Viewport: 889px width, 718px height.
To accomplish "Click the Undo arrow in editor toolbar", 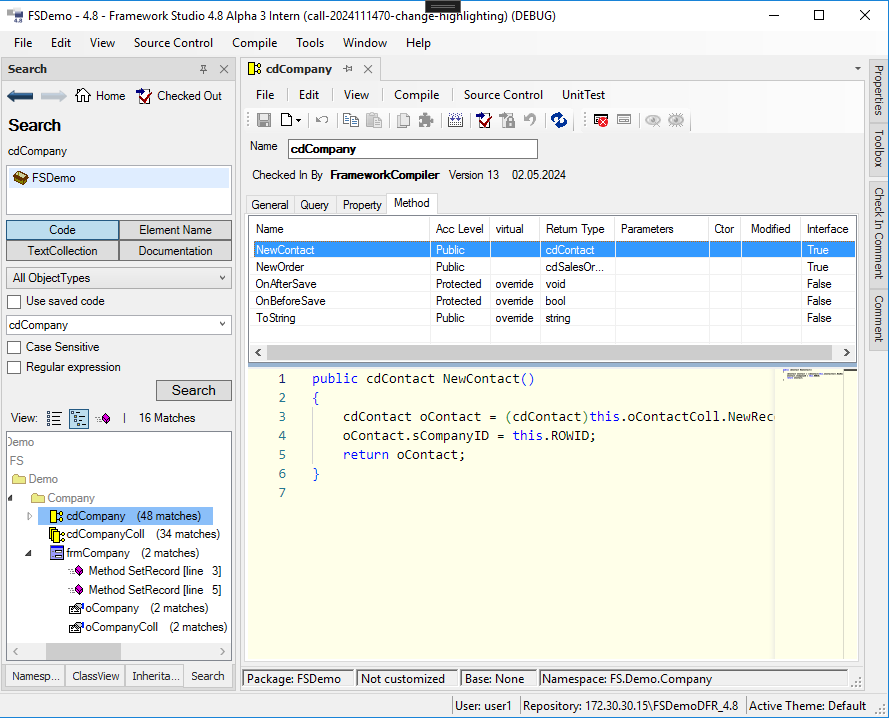I will pyautogui.click(x=322, y=120).
